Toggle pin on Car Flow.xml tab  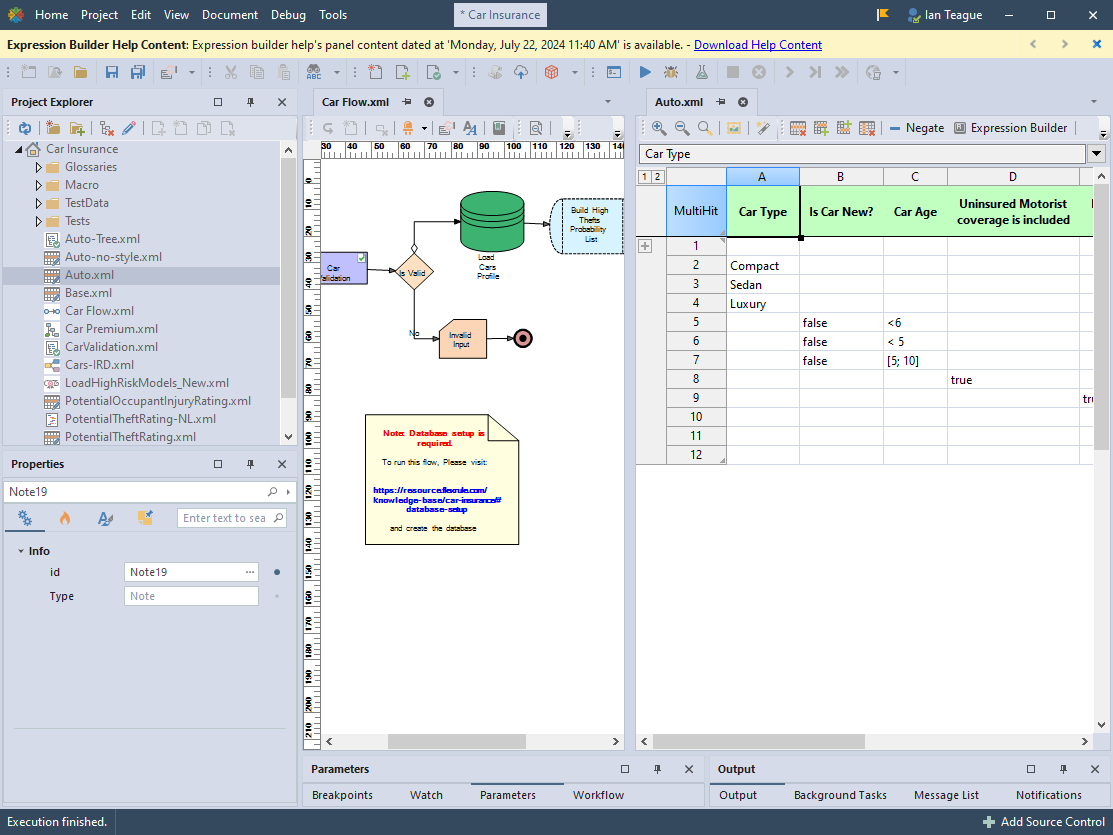click(407, 102)
